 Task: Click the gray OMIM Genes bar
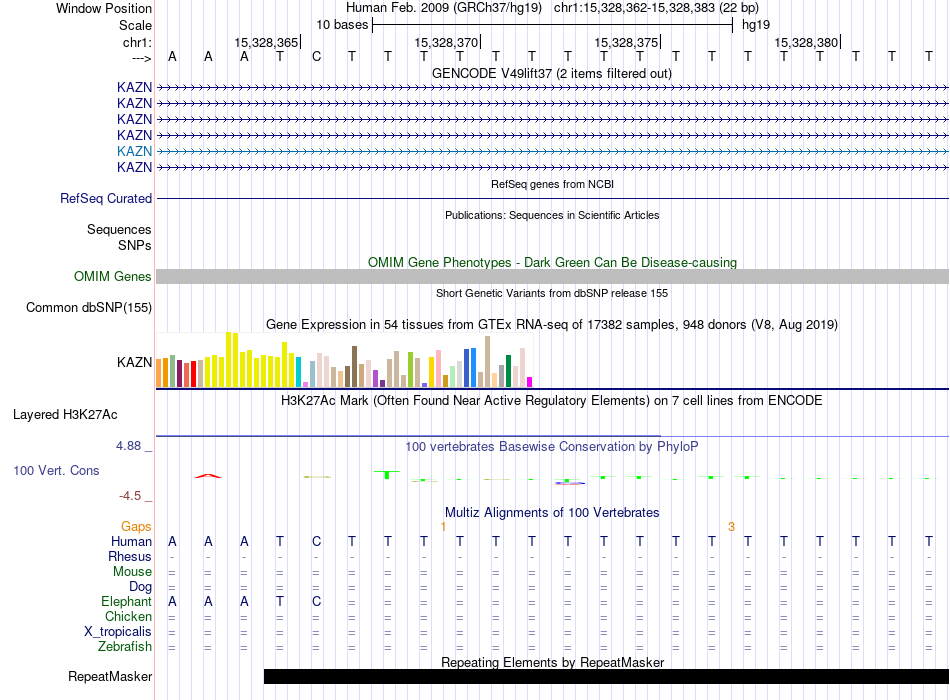[552, 276]
